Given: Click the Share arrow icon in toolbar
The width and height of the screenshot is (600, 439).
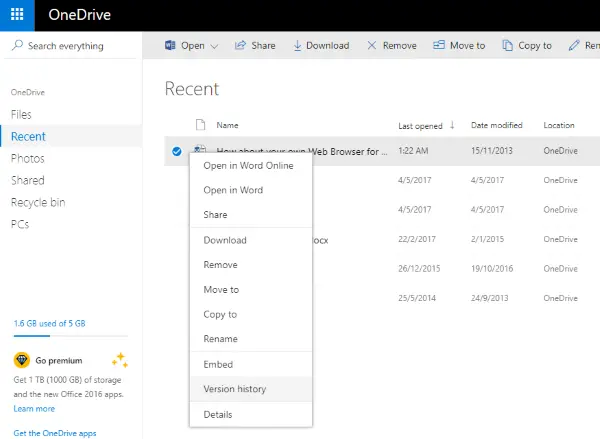Looking at the screenshot, I should click(241, 46).
